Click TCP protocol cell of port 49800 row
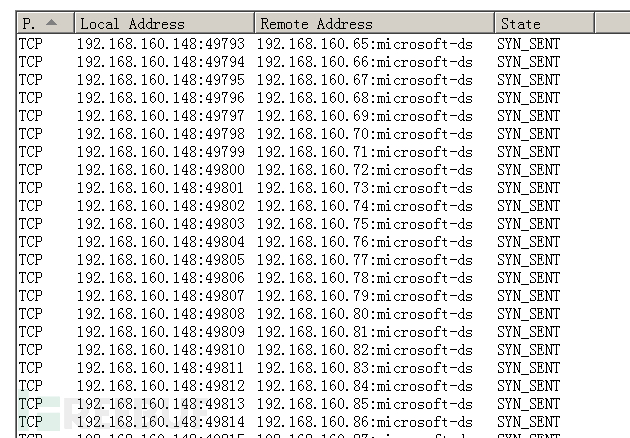 (x=31, y=170)
